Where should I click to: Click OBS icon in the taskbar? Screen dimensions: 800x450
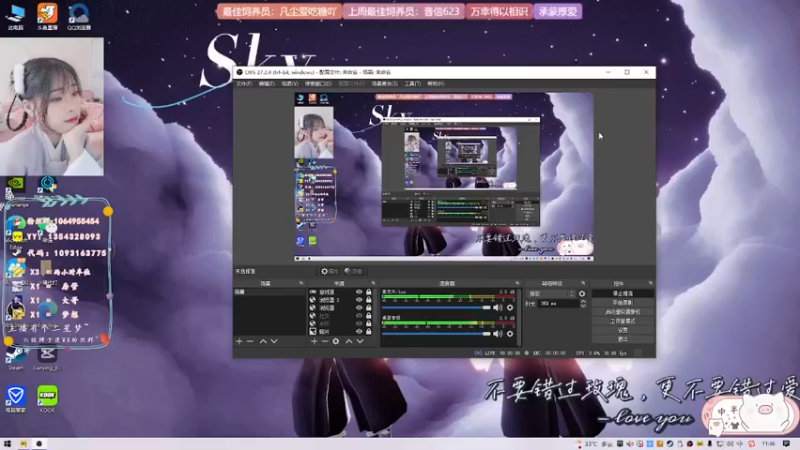39,444
